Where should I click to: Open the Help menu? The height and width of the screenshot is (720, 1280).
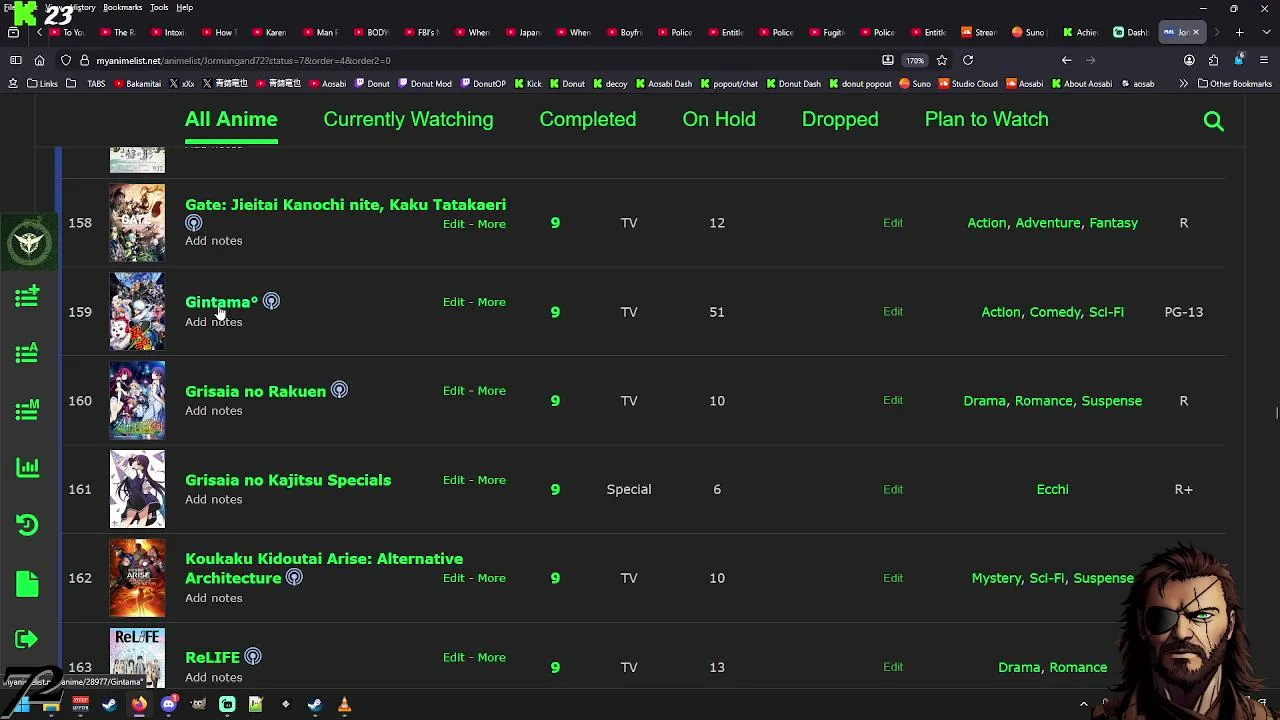point(185,7)
